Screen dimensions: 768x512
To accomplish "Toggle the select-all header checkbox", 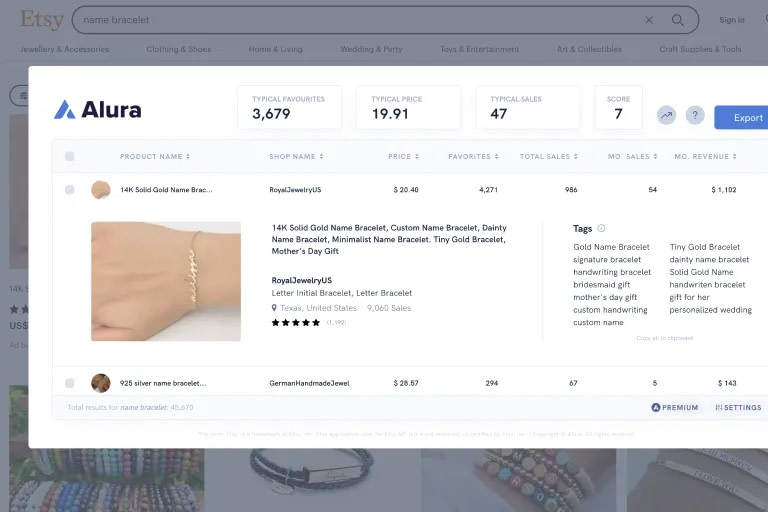I will point(69,156).
